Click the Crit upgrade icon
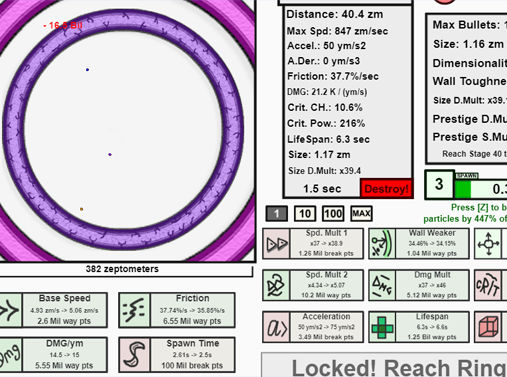The width and height of the screenshot is (507, 377). [x=488, y=285]
